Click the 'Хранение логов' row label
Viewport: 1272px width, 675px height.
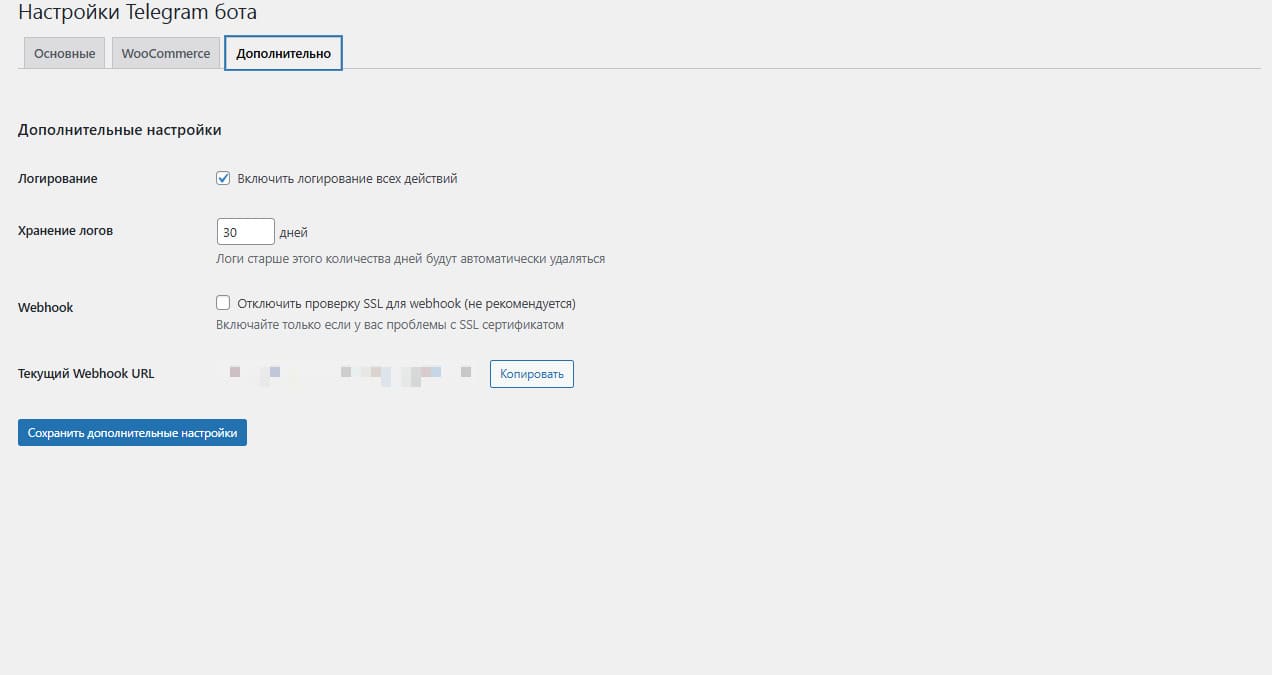click(x=66, y=231)
